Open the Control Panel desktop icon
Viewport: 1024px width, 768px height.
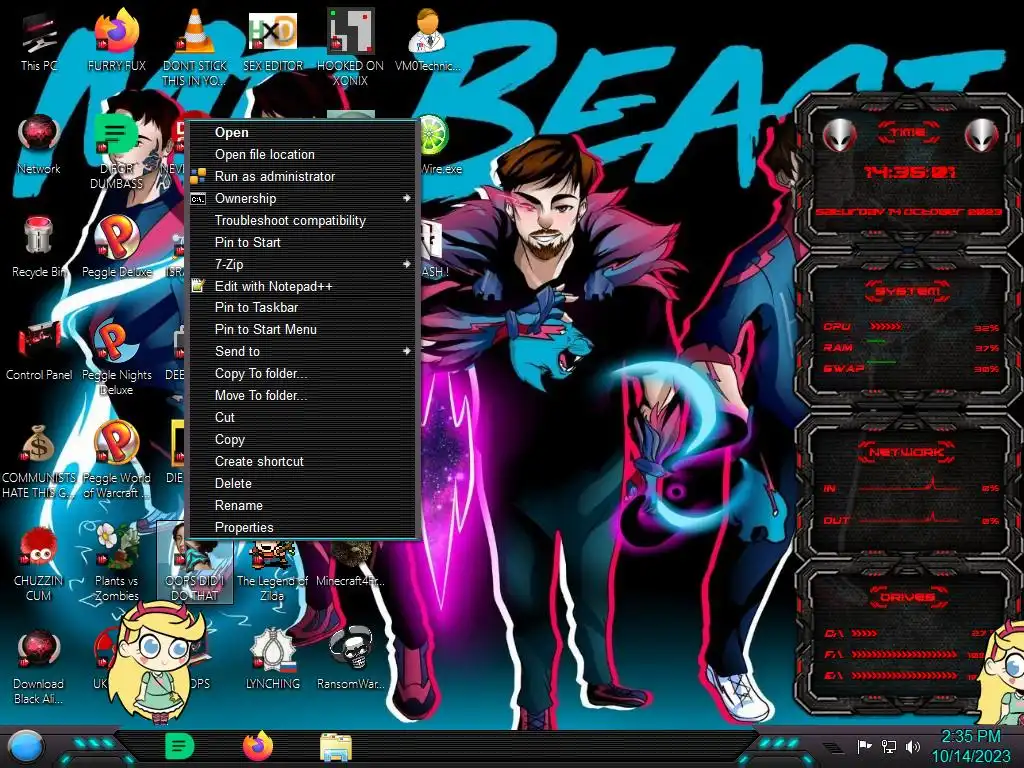point(39,350)
